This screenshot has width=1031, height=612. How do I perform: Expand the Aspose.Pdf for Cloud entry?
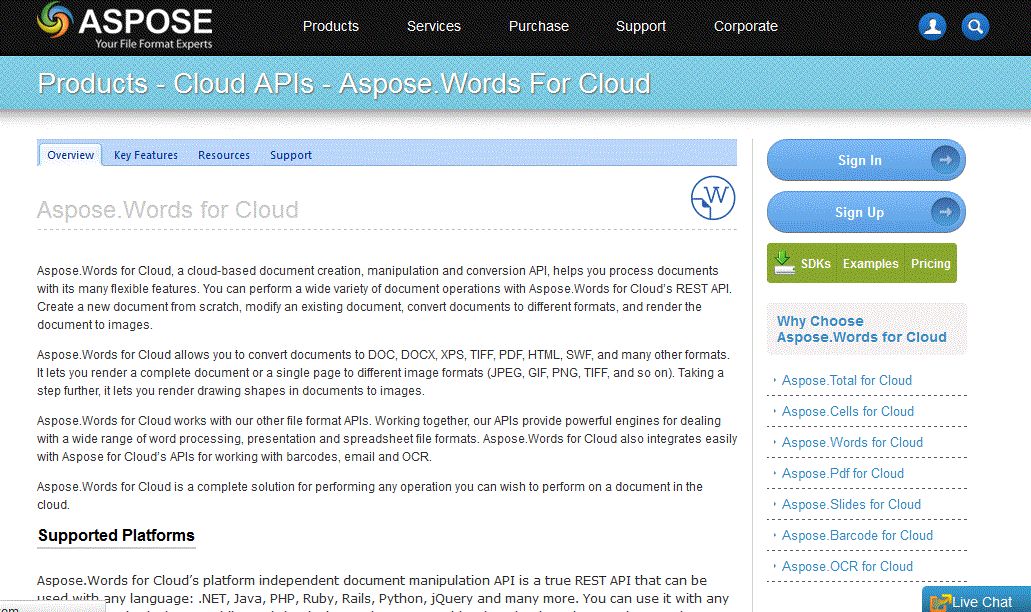[x=846, y=473]
